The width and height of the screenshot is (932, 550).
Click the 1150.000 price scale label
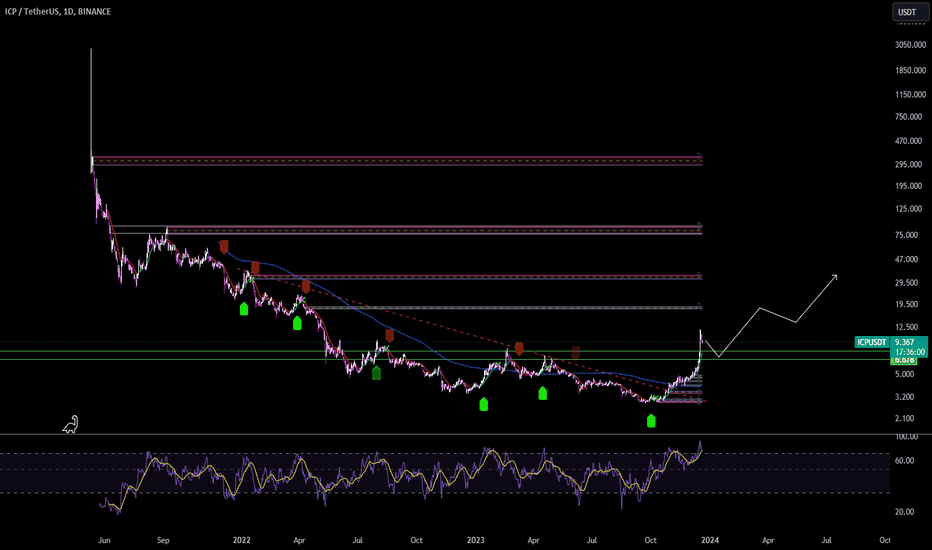[911, 95]
